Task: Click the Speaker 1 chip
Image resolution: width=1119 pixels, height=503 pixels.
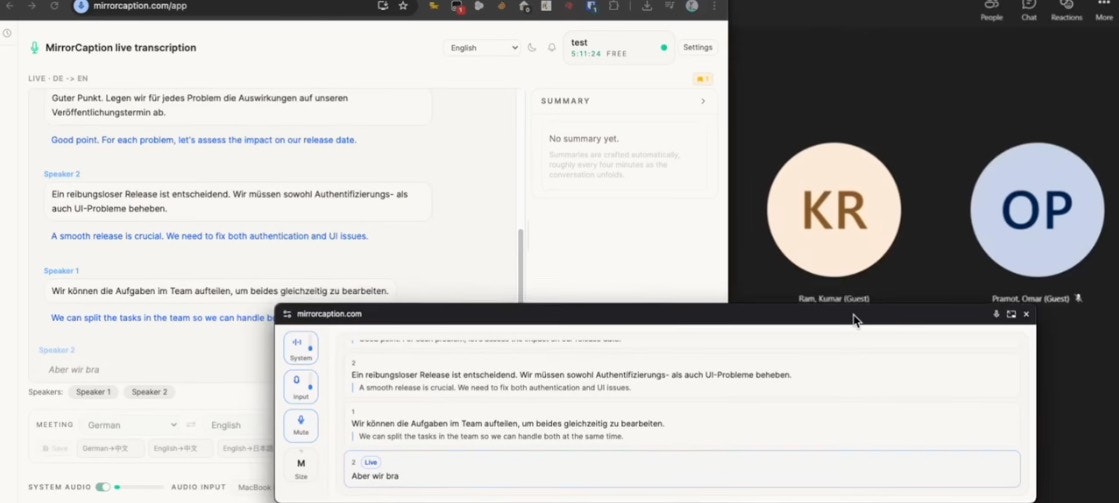Action: 93,392
